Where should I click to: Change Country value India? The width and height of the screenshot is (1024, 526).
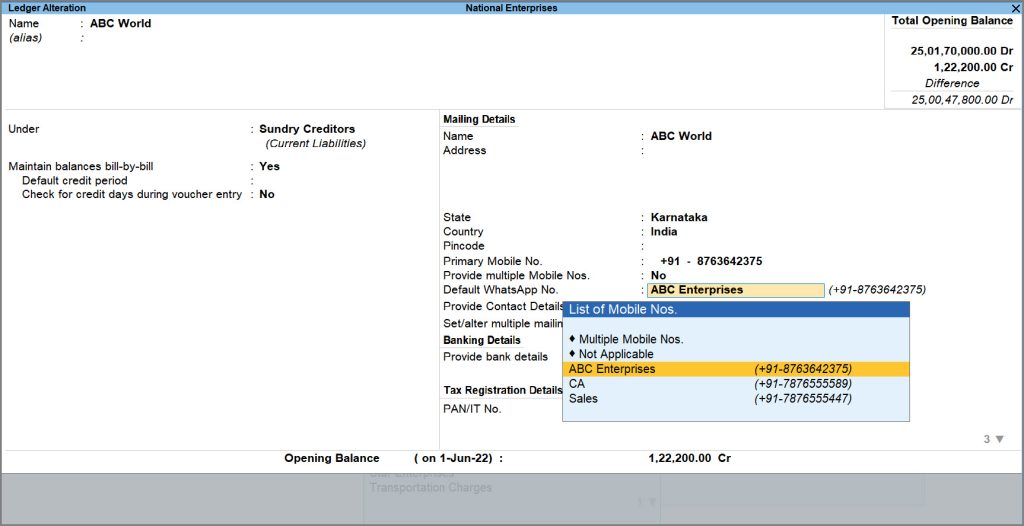(x=664, y=232)
